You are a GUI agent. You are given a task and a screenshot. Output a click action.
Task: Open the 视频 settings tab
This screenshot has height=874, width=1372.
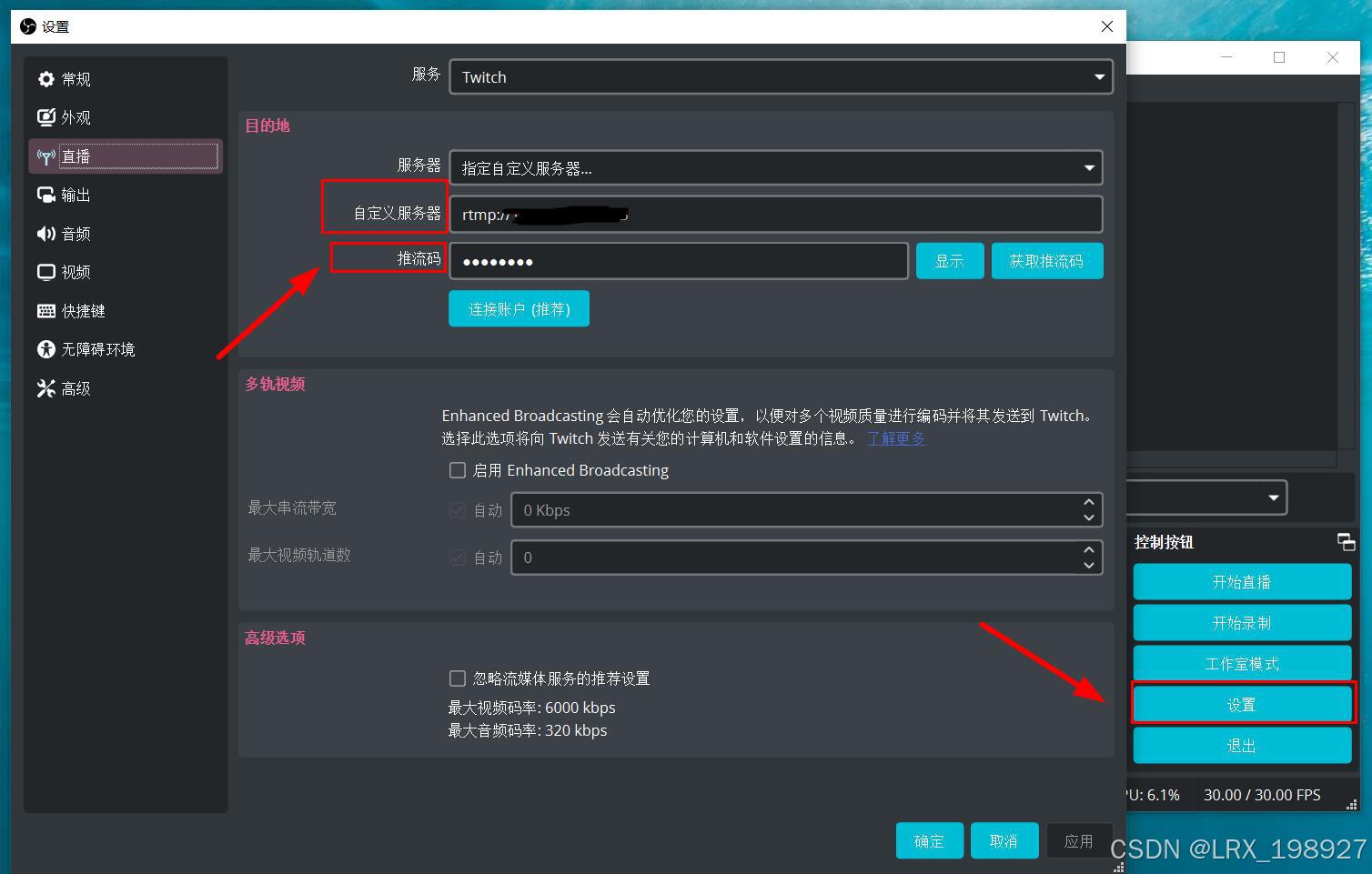(126, 272)
